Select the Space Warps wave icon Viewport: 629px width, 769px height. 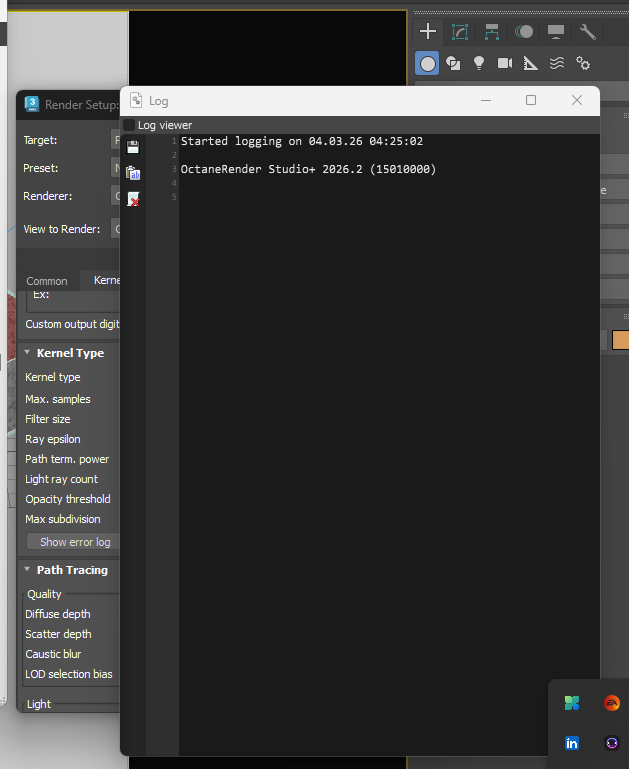tap(557, 63)
